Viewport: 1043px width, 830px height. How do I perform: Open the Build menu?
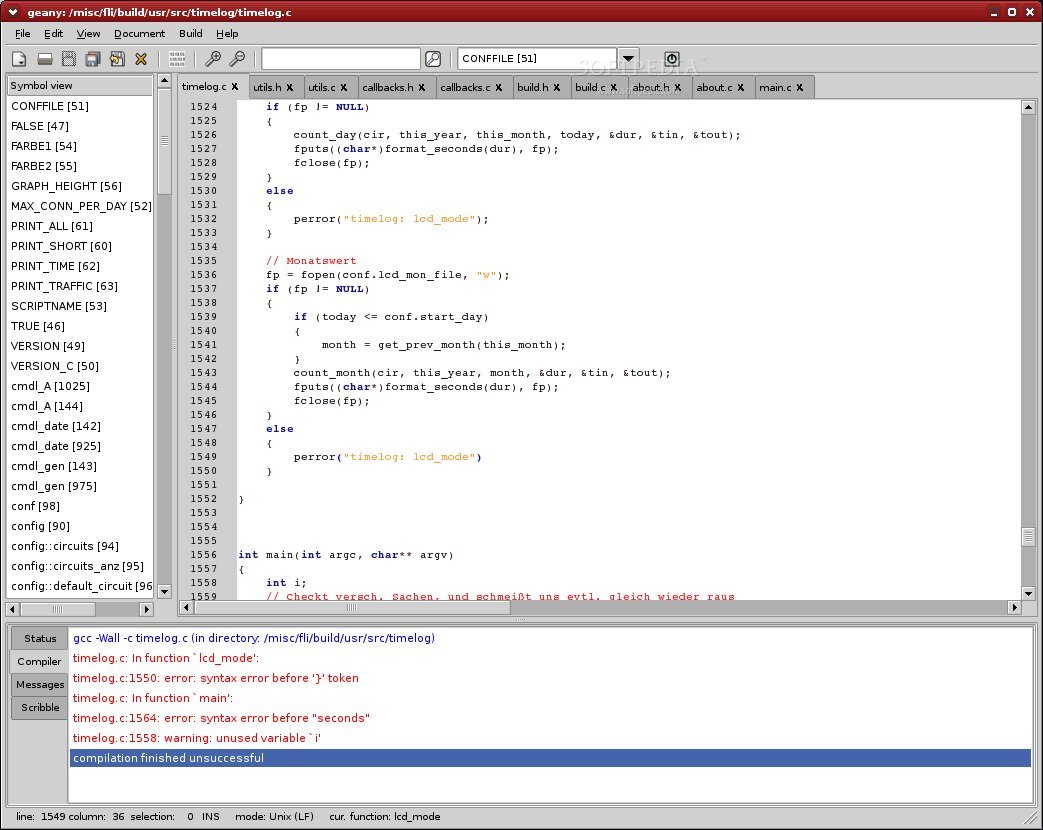pos(190,33)
